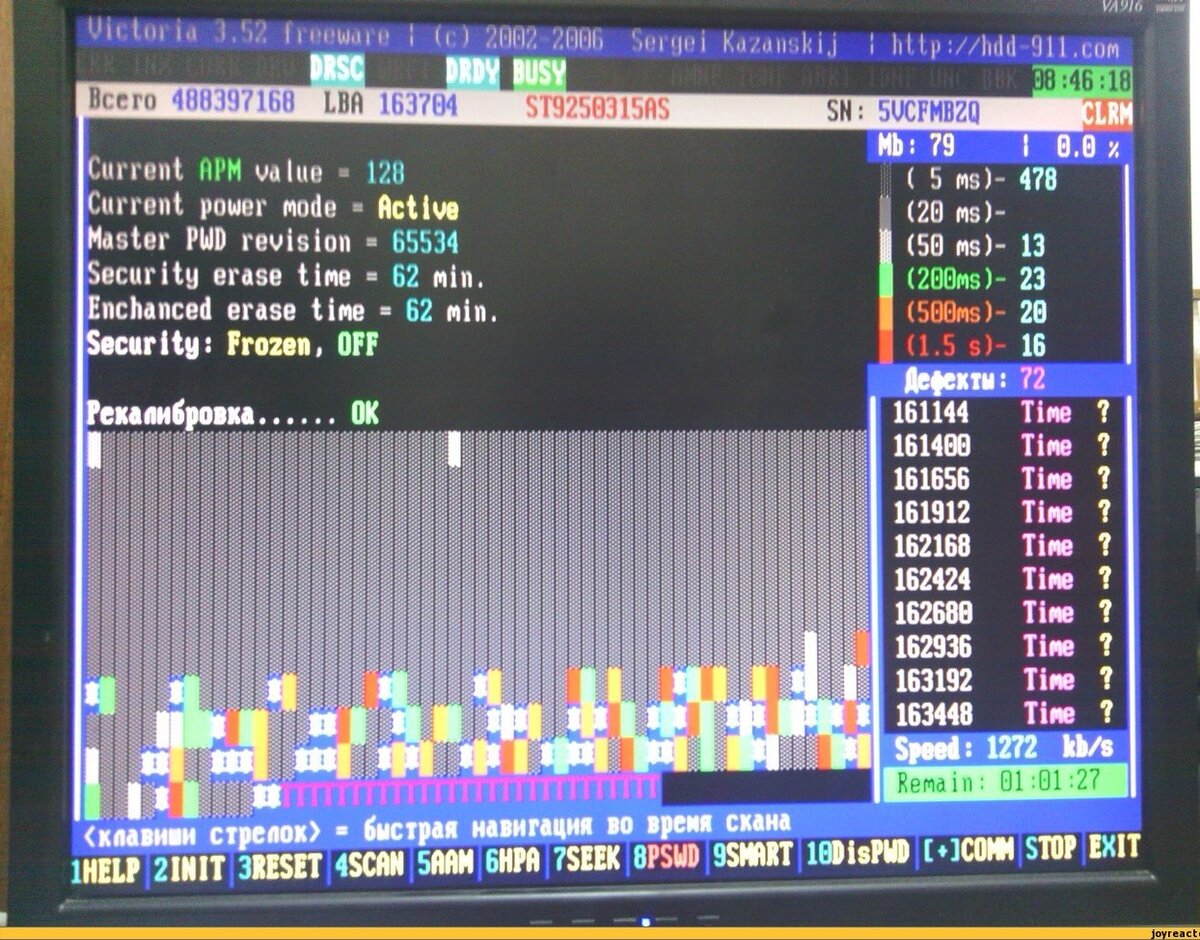The height and width of the screenshot is (940, 1200).
Task: Open 8PSWD password option
Action: [x=666, y=855]
